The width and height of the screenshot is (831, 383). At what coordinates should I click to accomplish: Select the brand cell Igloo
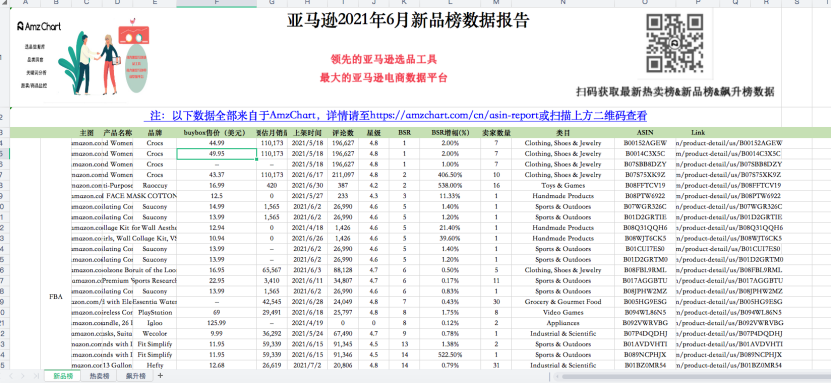tap(154, 323)
